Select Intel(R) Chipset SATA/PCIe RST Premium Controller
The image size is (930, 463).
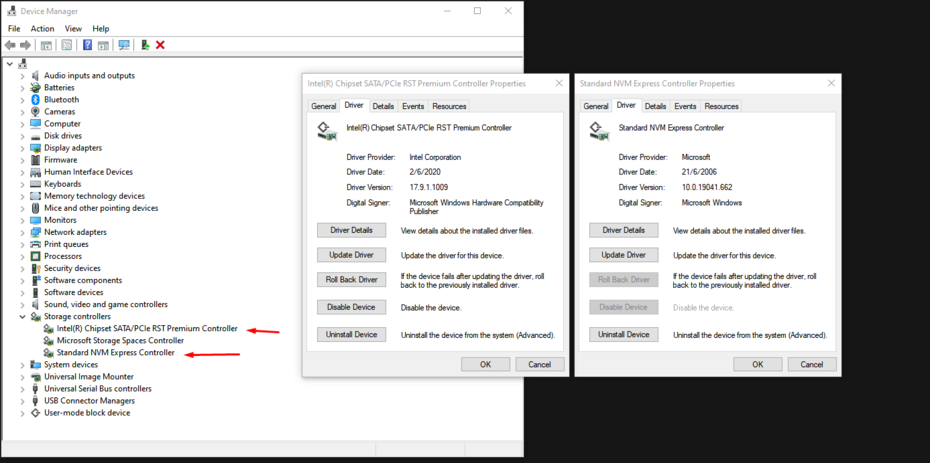(x=147, y=328)
